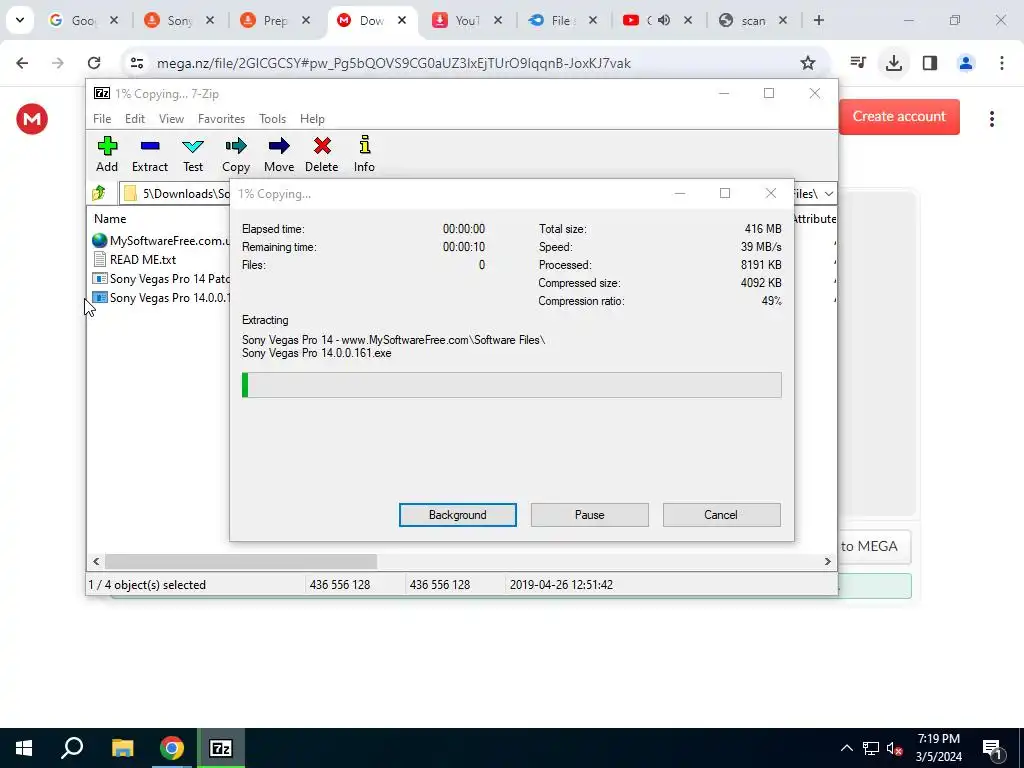Bookmark this page with the star icon

808,63
